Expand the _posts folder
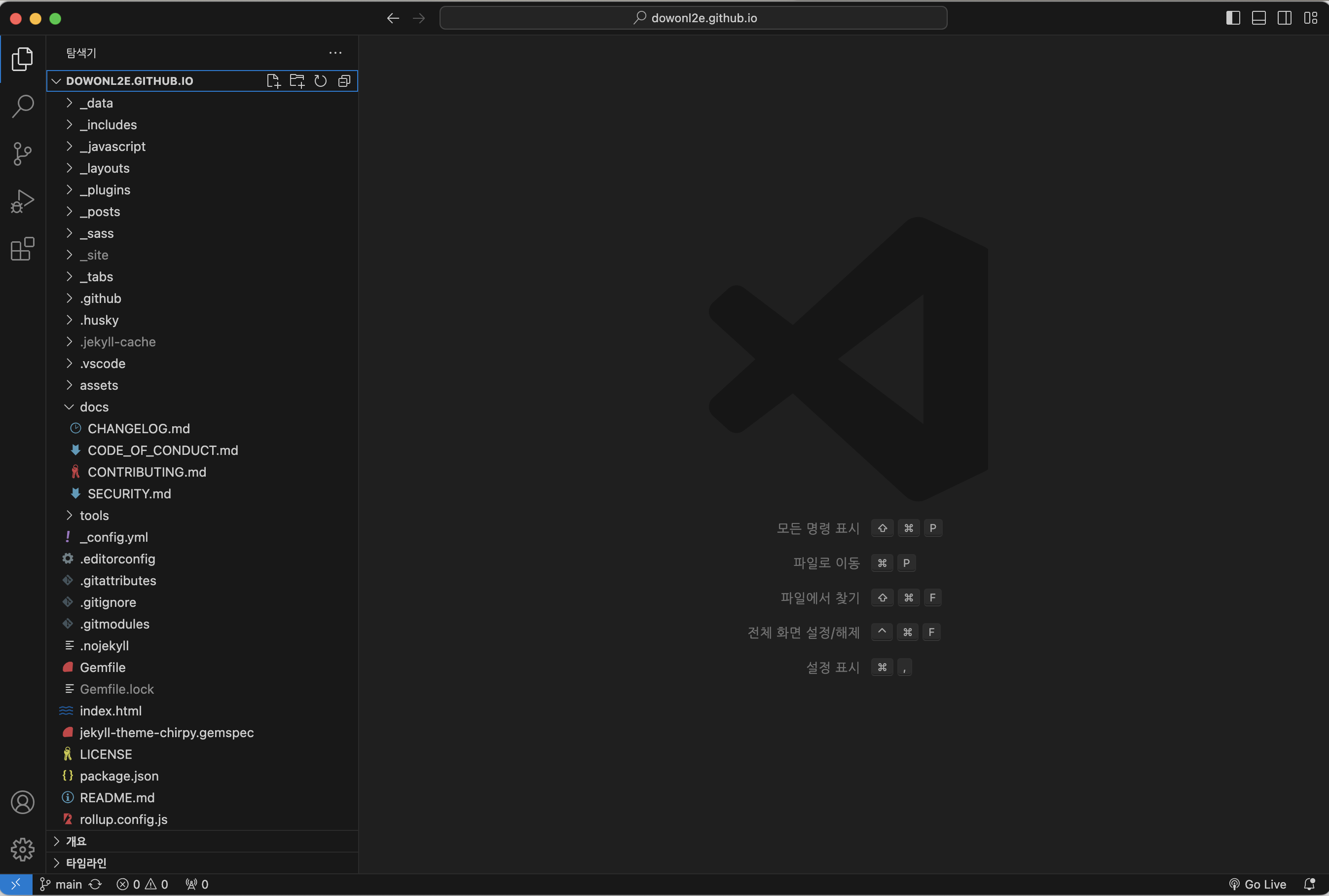Screen dimensions: 1329x896 click(x=202, y=212)
